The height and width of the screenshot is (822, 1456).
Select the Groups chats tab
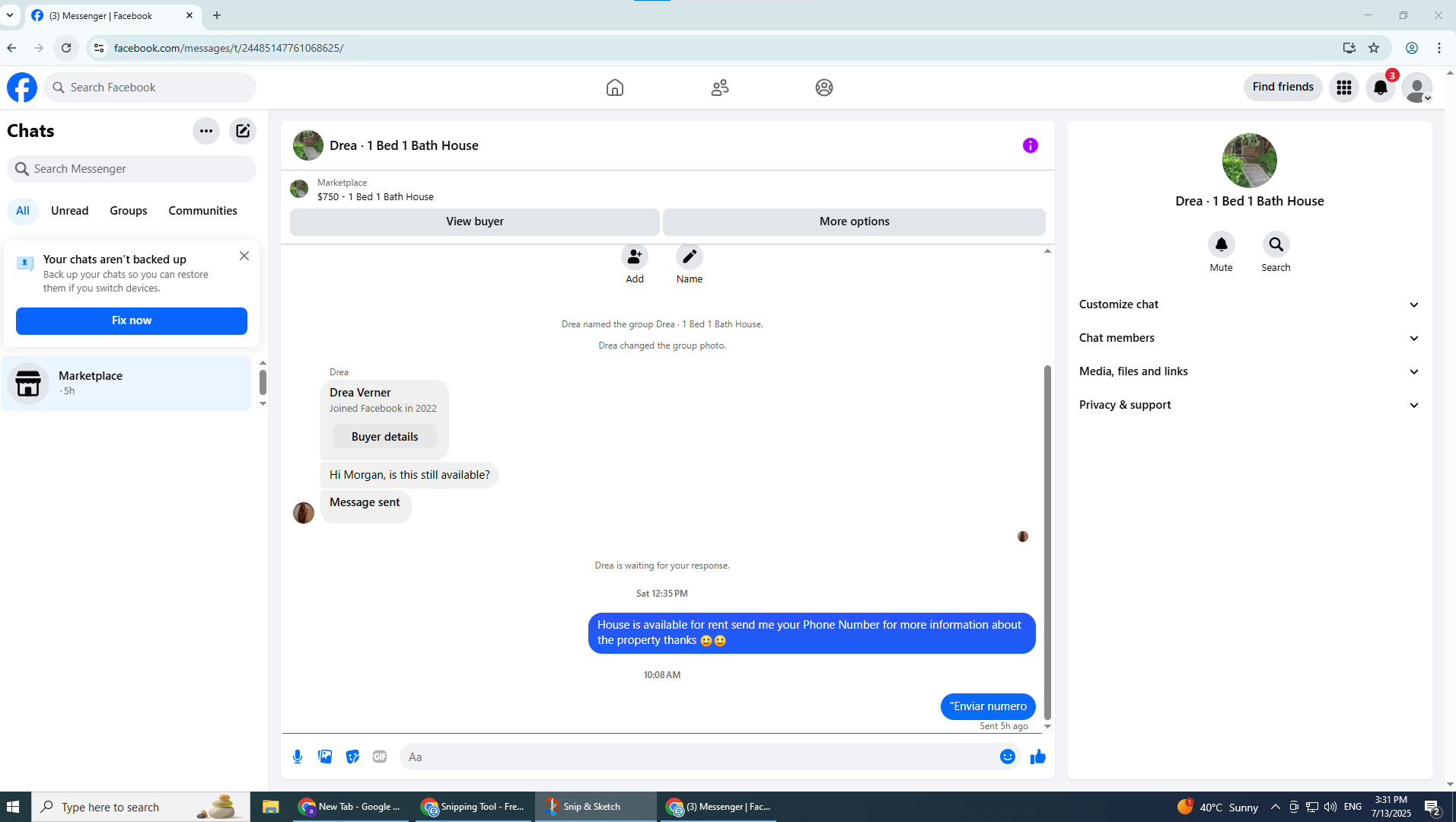(129, 211)
